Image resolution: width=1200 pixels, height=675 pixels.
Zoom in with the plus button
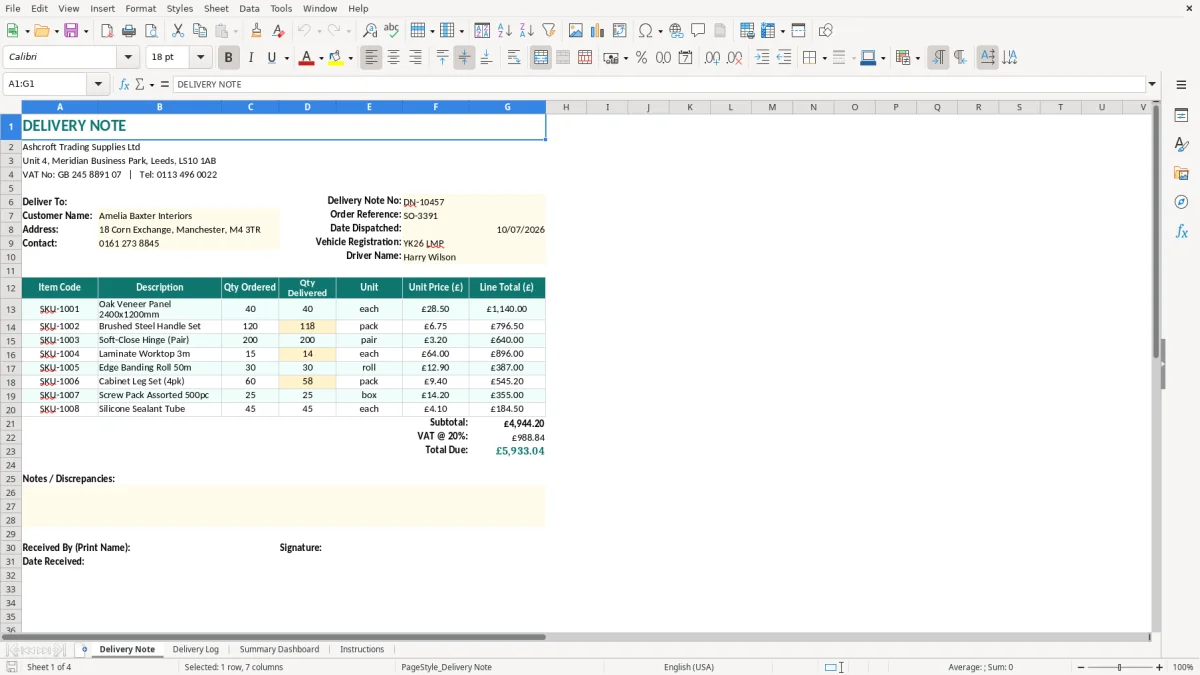coord(1160,667)
